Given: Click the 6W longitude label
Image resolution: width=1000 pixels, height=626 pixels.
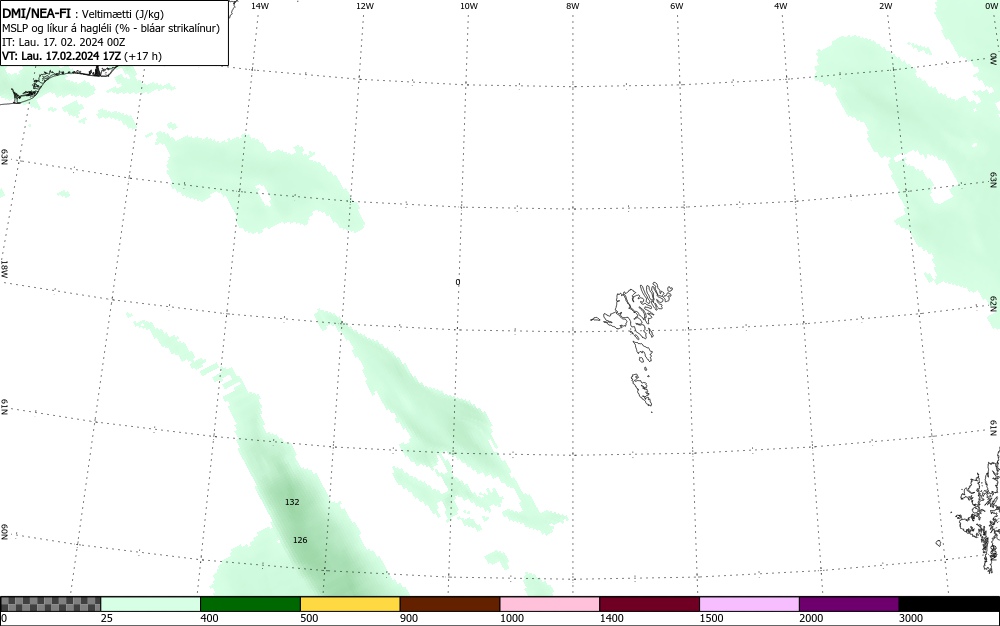Looking at the screenshot, I should pyautogui.click(x=677, y=6).
